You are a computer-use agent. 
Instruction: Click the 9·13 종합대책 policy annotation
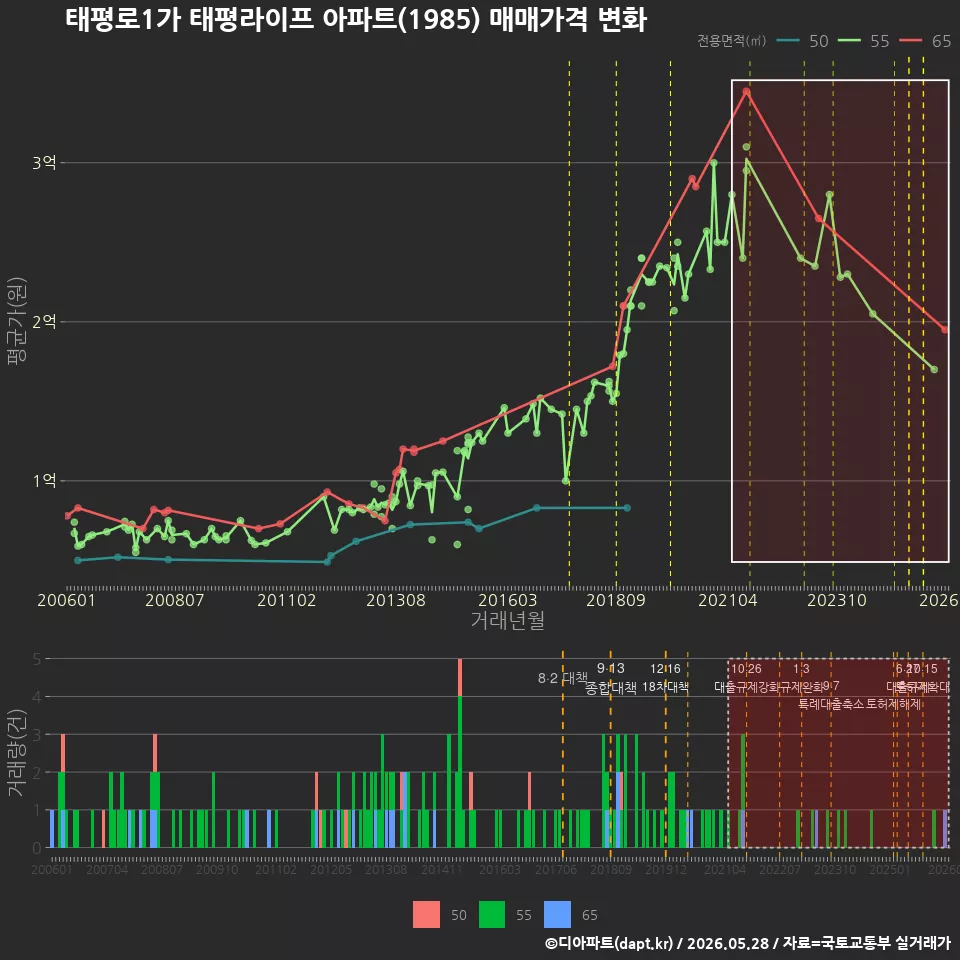[x=610, y=678]
